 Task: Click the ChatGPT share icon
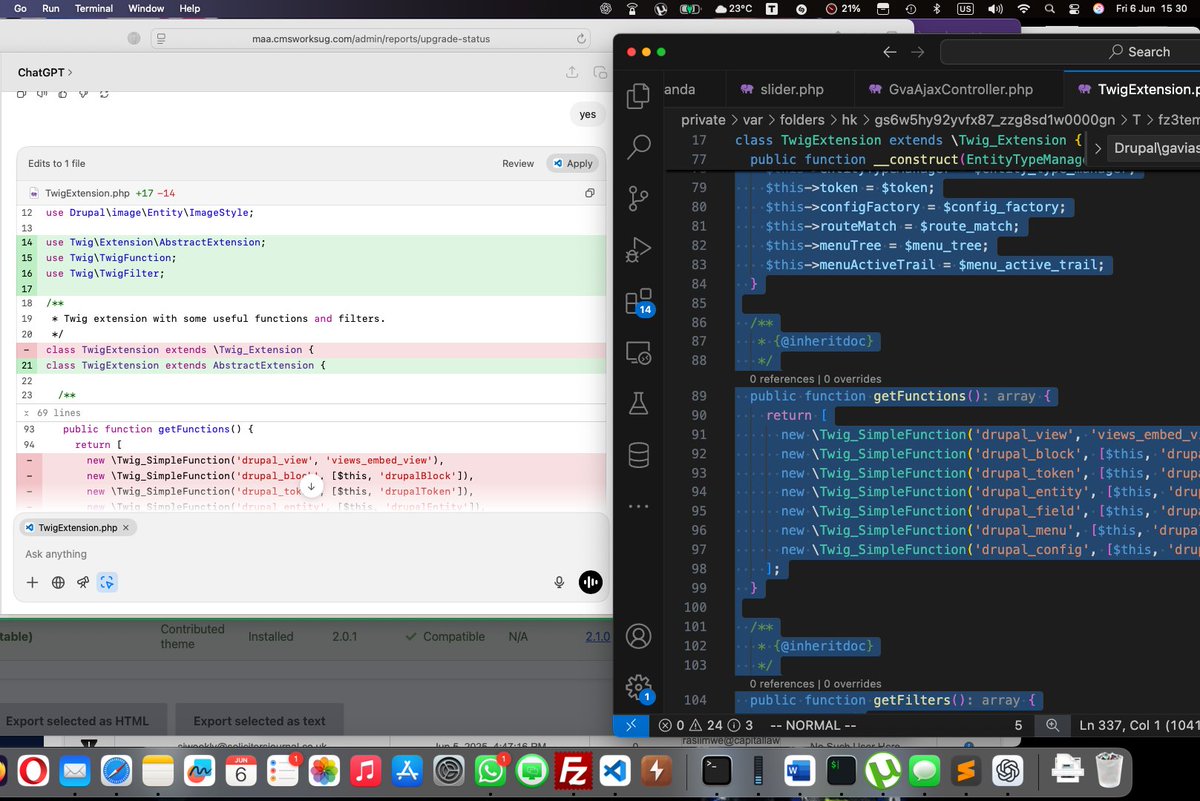571,72
